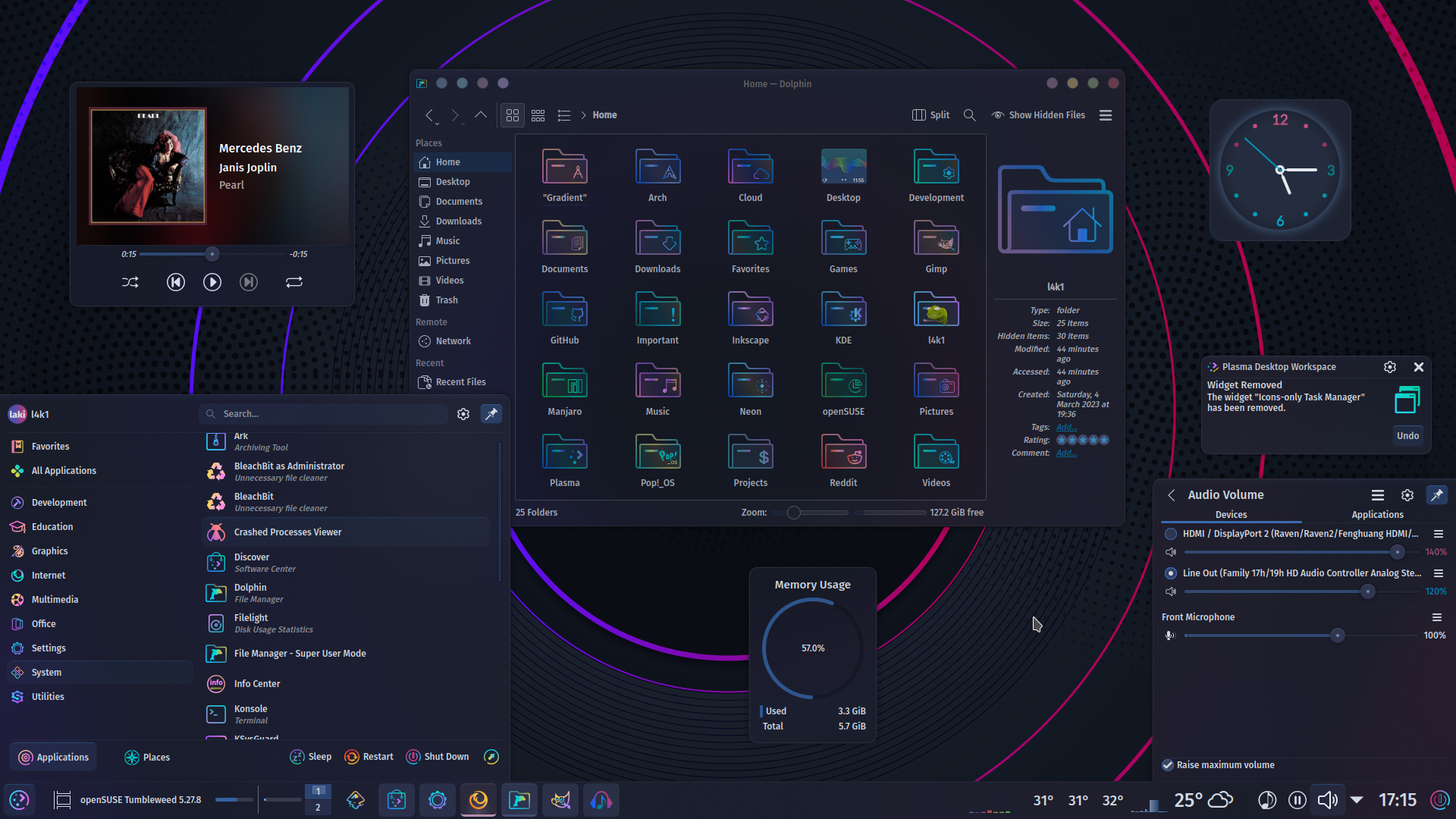
Task: Open Audio Volume hamburger menu
Action: pyautogui.click(x=1378, y=495)
